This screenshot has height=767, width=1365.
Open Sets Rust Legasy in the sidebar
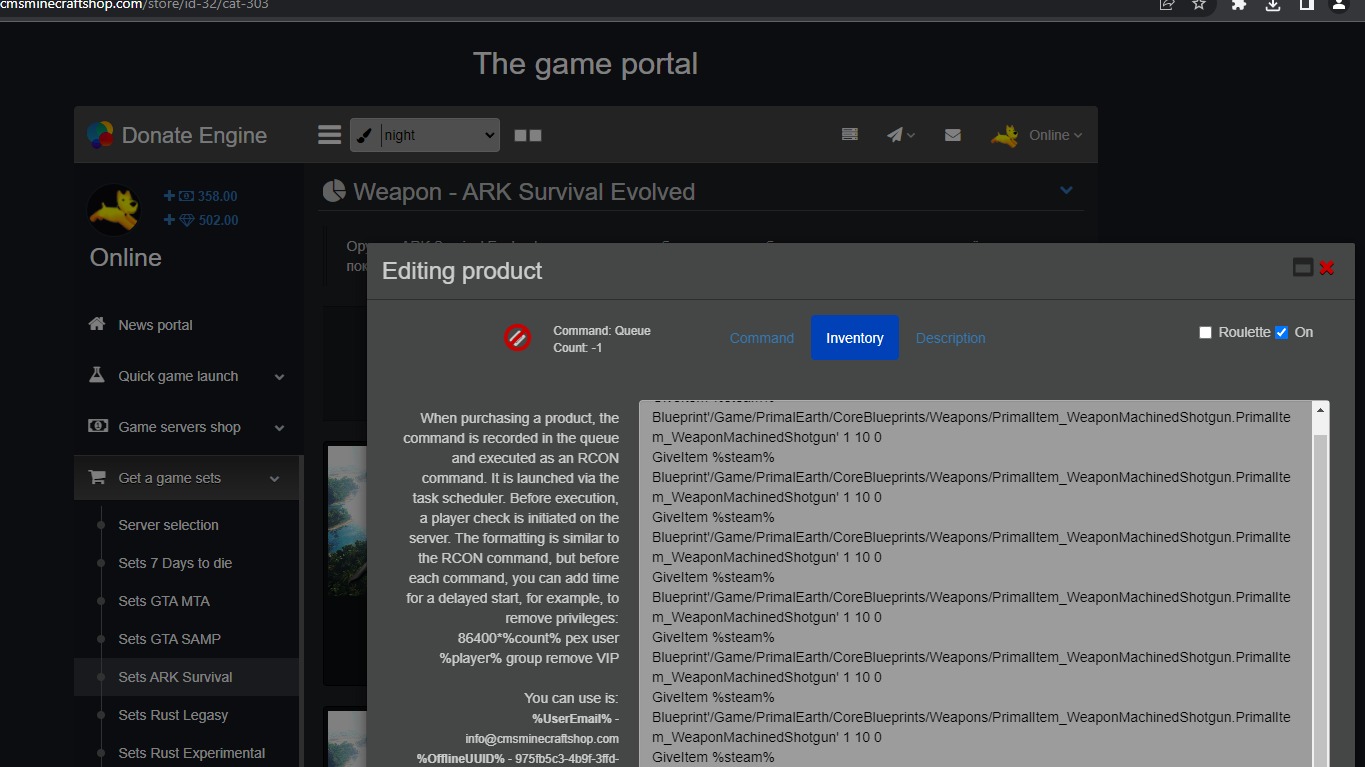tap(173, 715)
